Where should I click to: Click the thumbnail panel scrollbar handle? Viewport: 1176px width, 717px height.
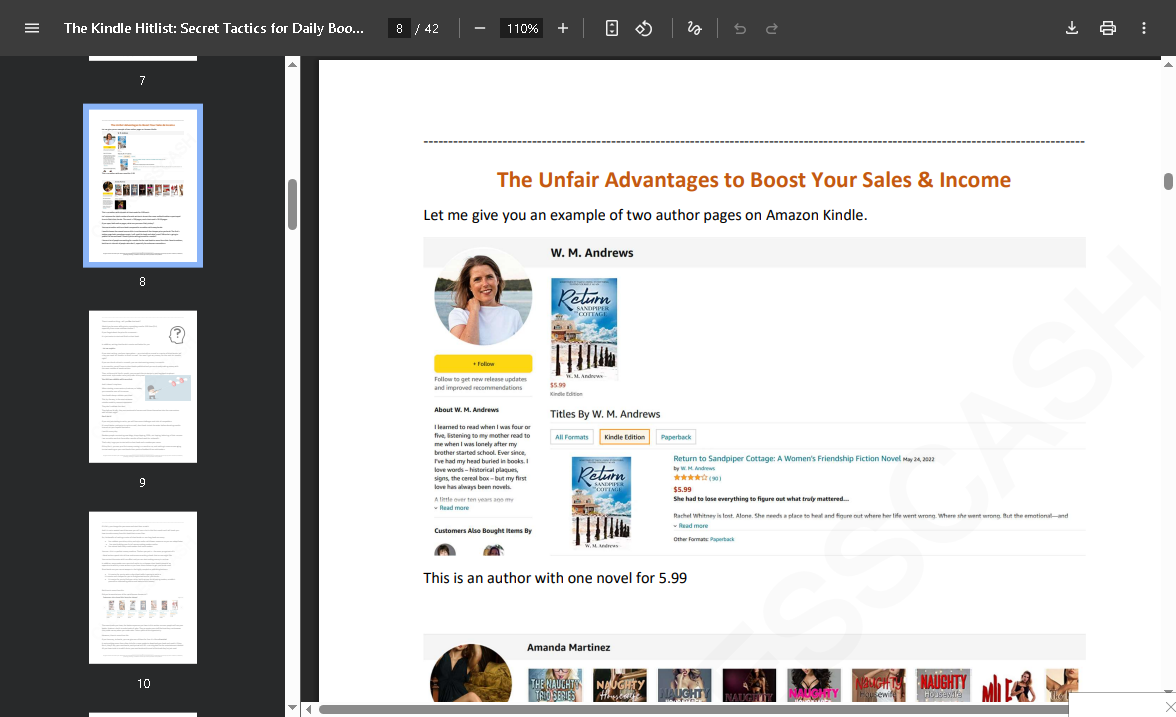tap(292, 204)
